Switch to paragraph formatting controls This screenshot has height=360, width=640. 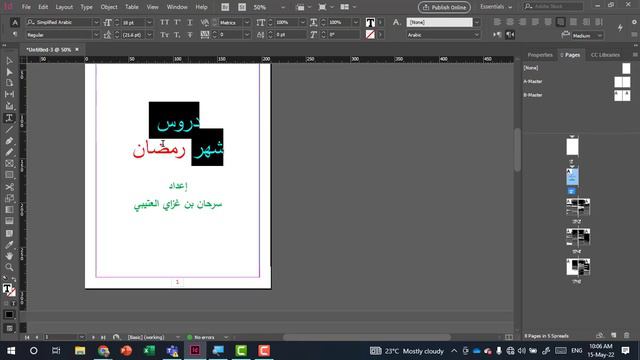tap(15, 35)
